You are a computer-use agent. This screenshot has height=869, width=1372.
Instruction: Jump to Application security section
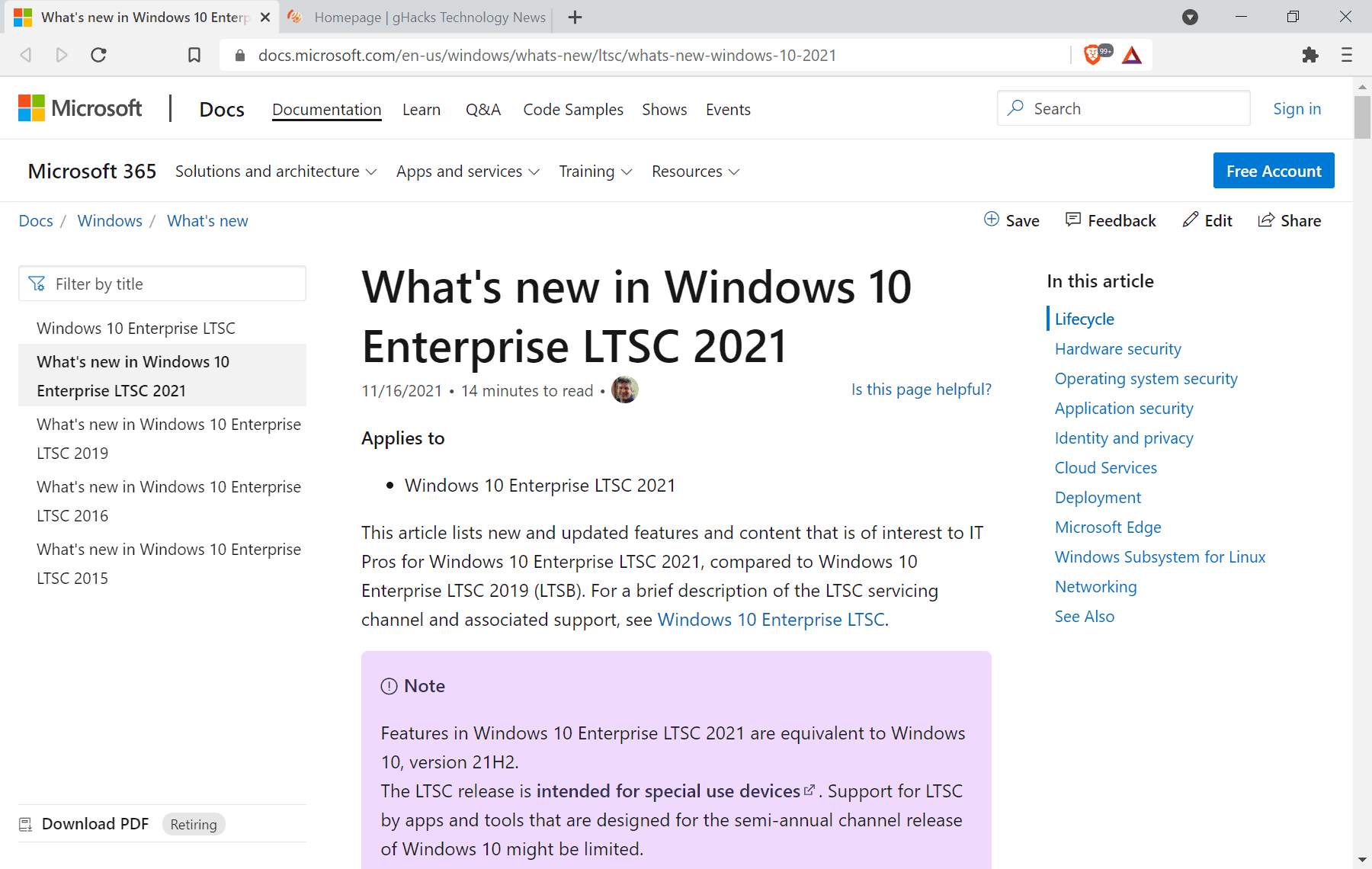coord(1124,408)
